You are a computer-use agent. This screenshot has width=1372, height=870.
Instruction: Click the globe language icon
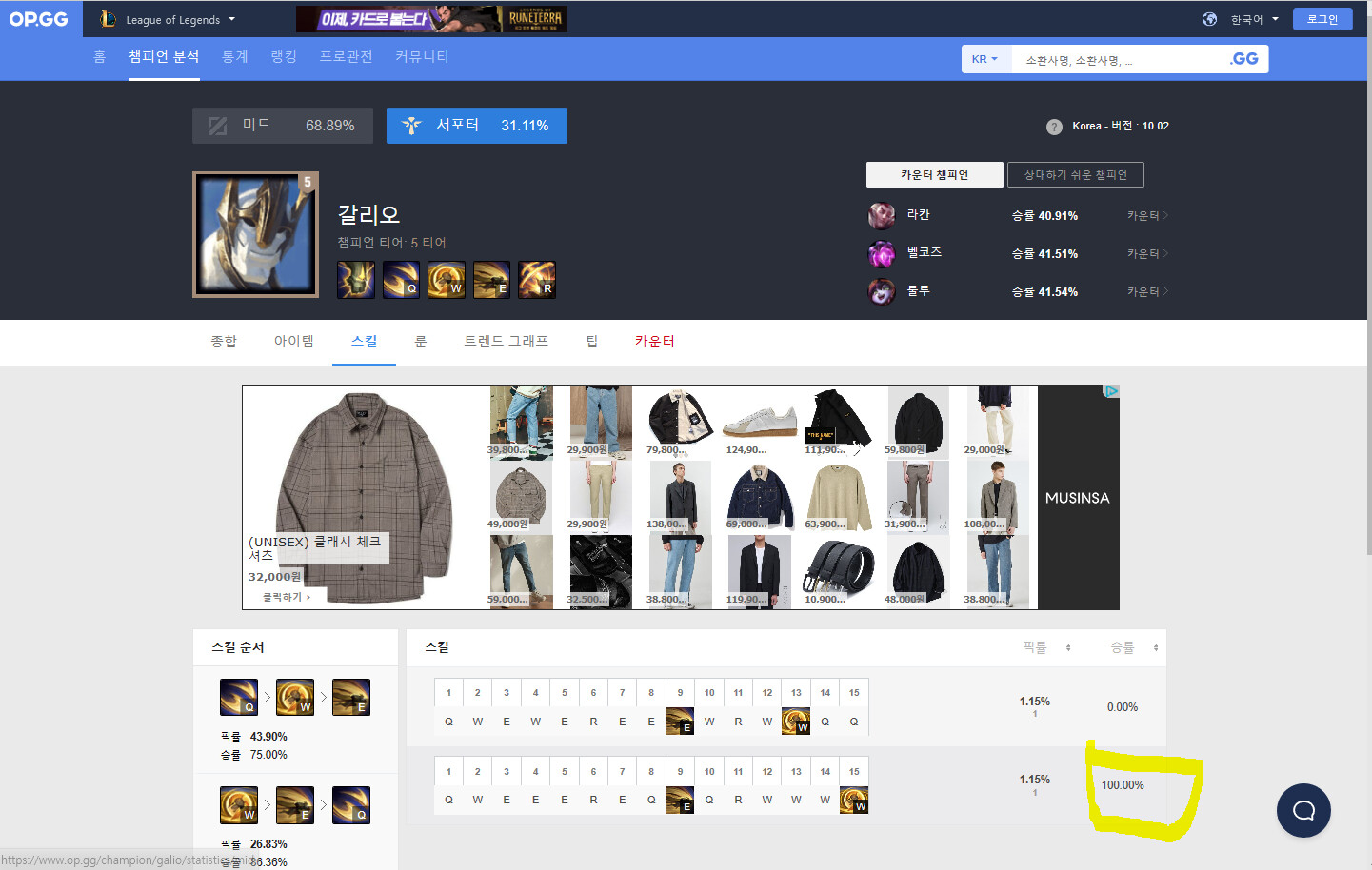click(1209, 19)
